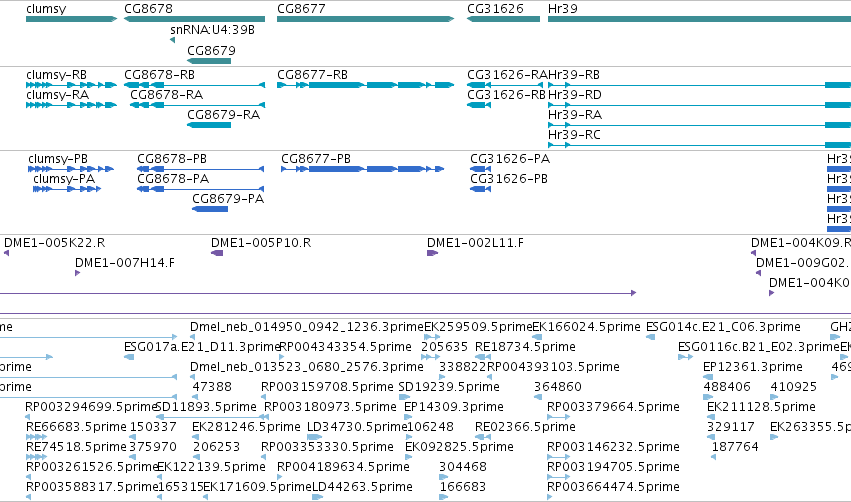
Task: Open EST EP14309.3prime
Action: [x=454, y=407]
